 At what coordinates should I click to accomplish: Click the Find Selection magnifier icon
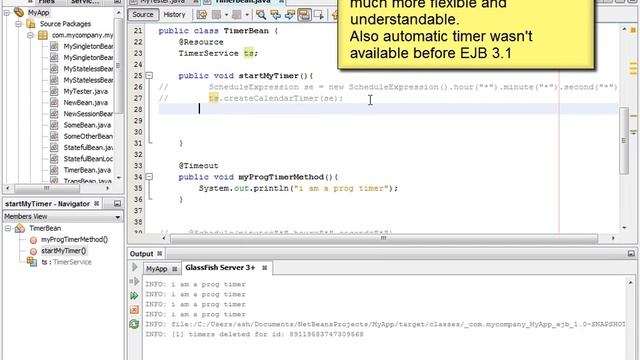pos(261,15)
